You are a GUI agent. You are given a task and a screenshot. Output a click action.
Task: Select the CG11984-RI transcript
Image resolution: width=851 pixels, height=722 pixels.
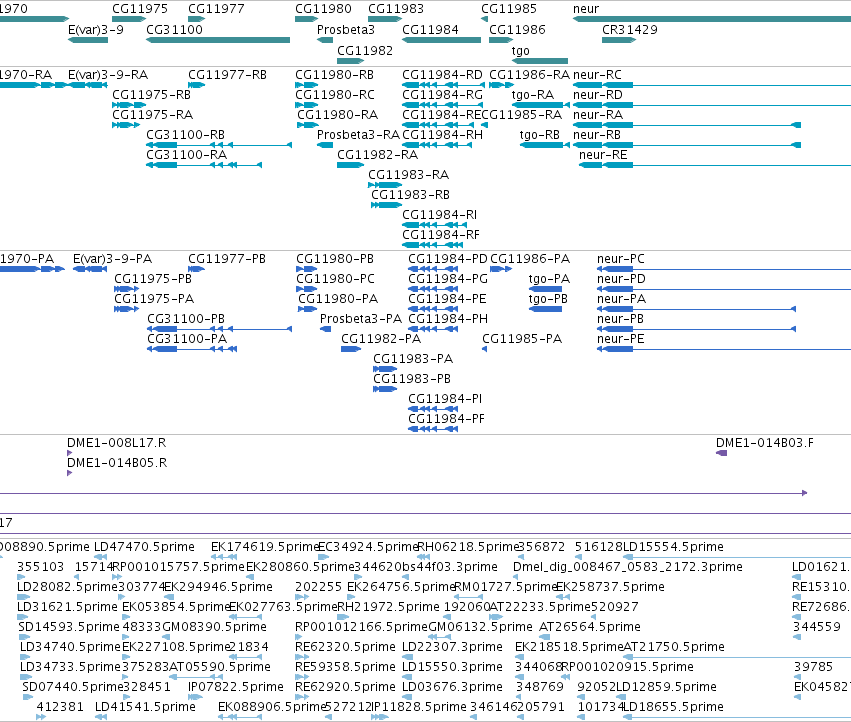click(x=433, y=225)
